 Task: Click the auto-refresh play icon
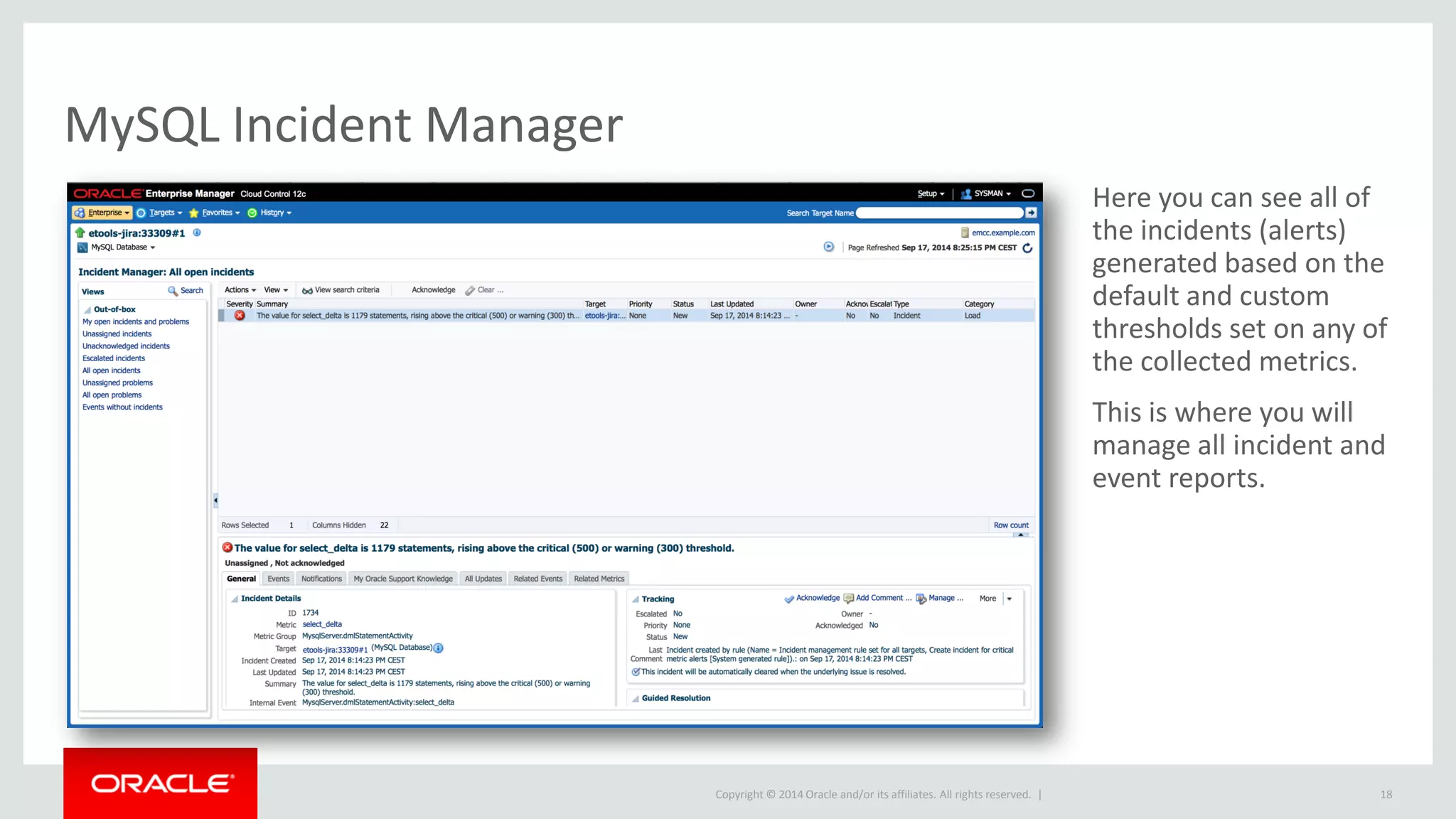(x=828, y=247)
